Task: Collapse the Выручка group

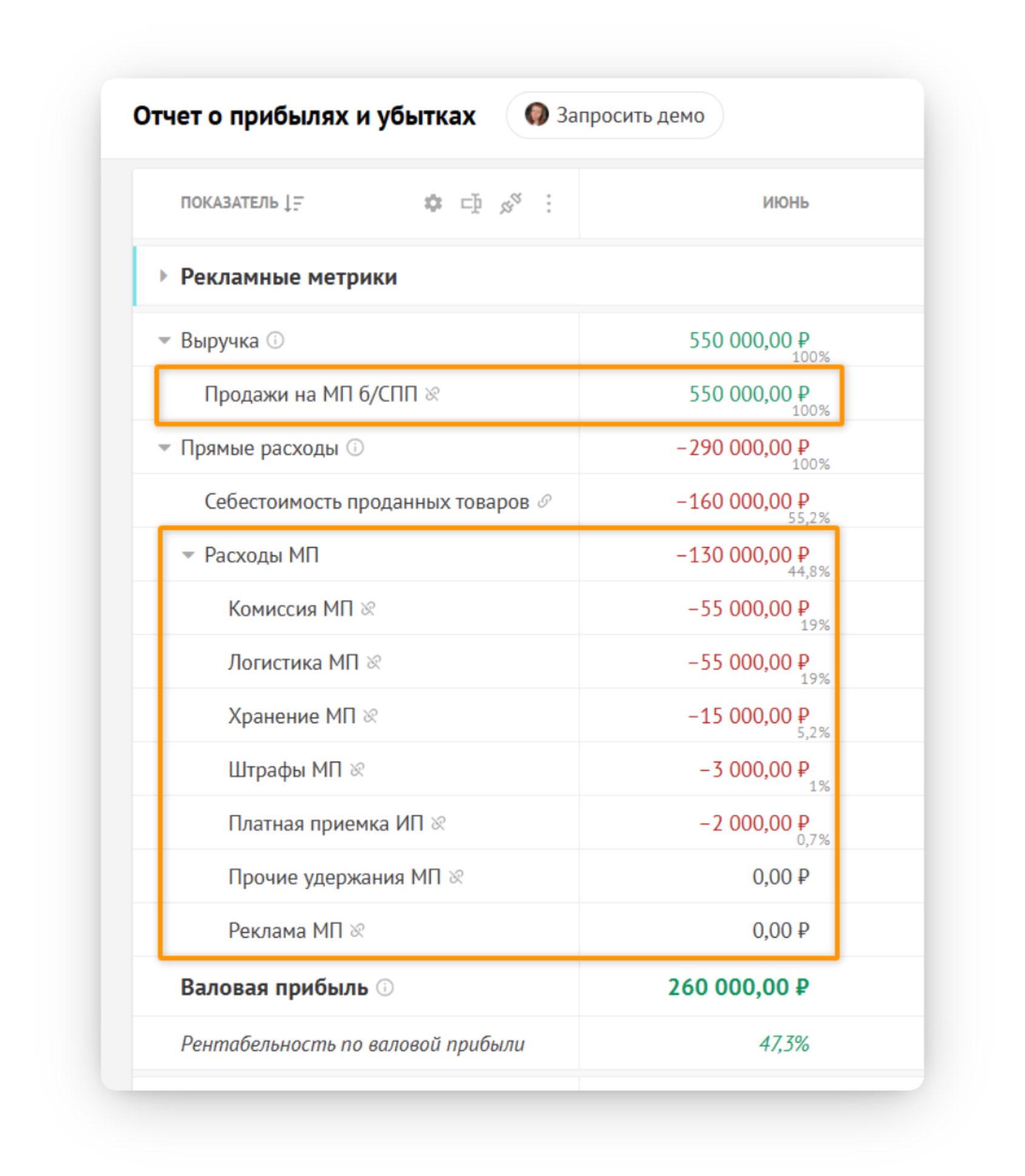Action: [164, 341]
